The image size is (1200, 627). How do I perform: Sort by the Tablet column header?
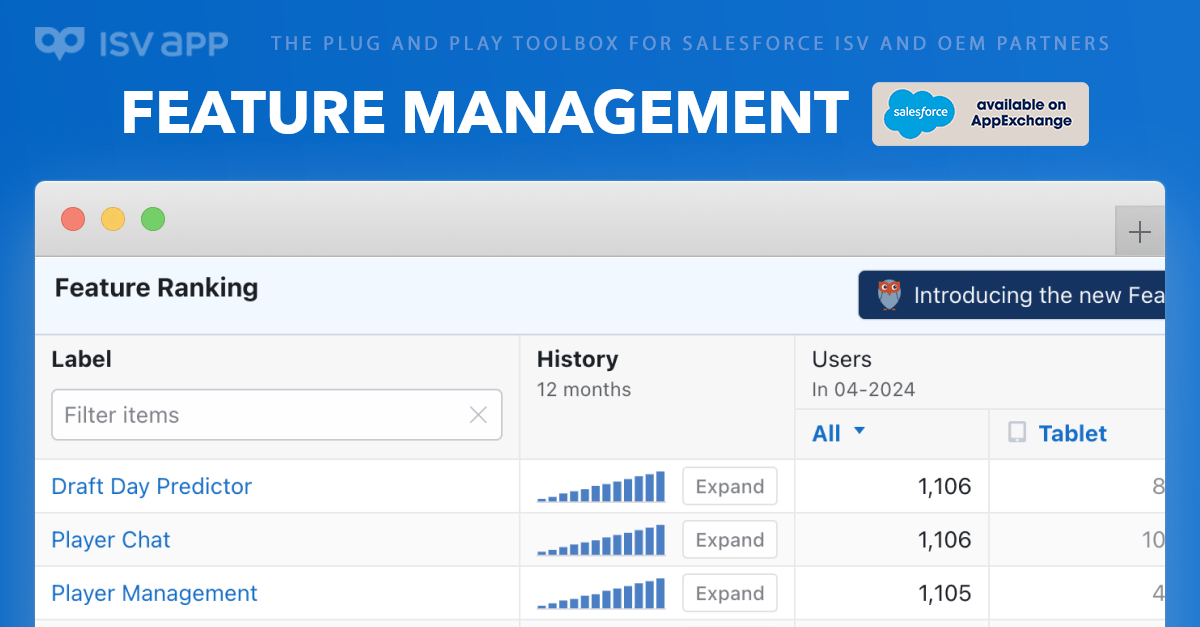pyautogui.click(x=1073, y=433)
